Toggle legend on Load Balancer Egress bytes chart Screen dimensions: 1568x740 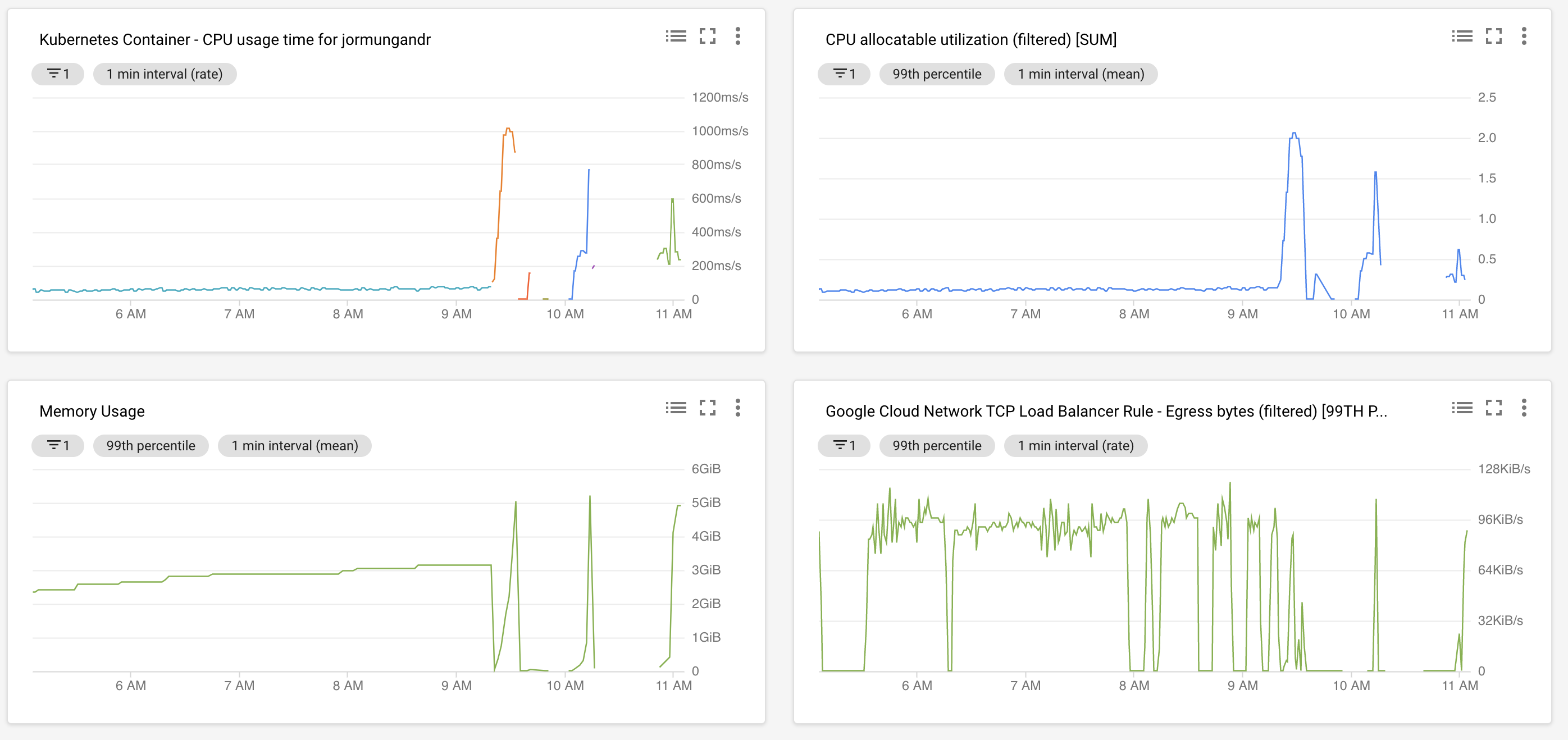click(x=1462, y=408)
